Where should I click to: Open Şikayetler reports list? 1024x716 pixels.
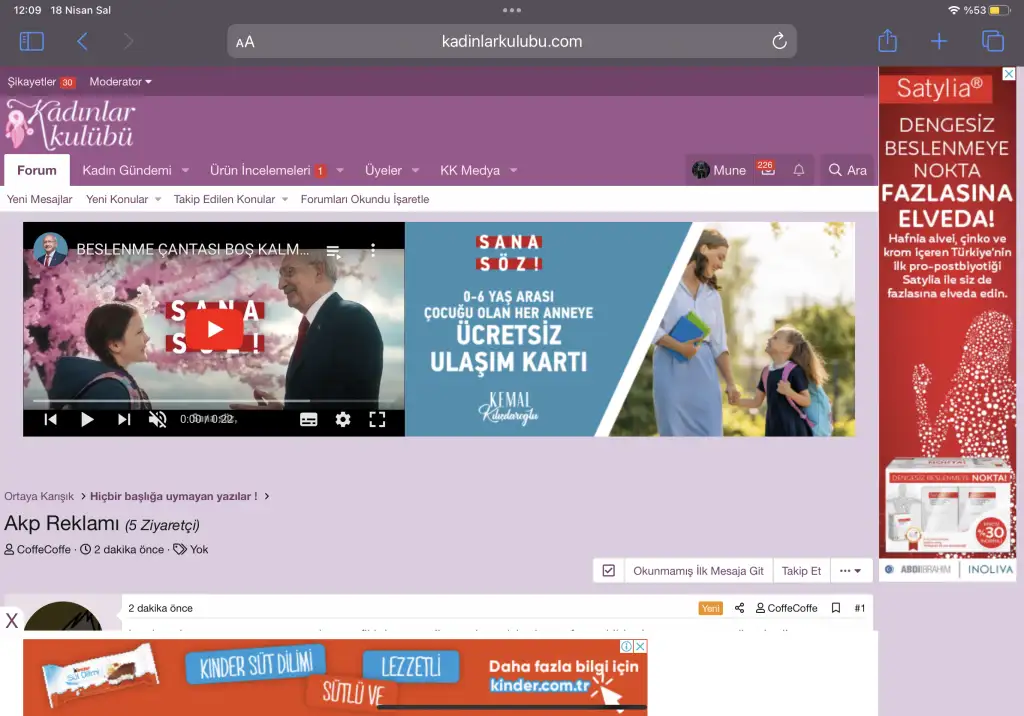coord(41,82)
